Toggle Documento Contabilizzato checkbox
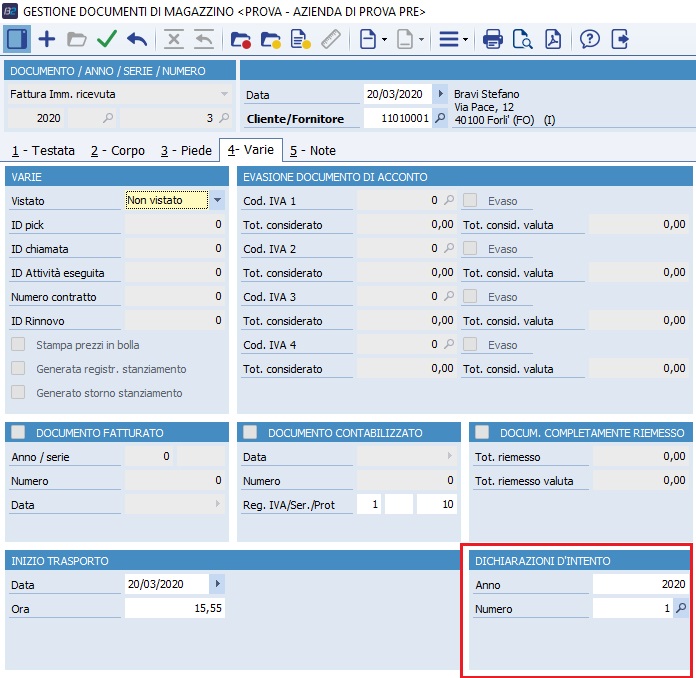Viewport: 696px width, 678px height. click(x=250, y=432)
